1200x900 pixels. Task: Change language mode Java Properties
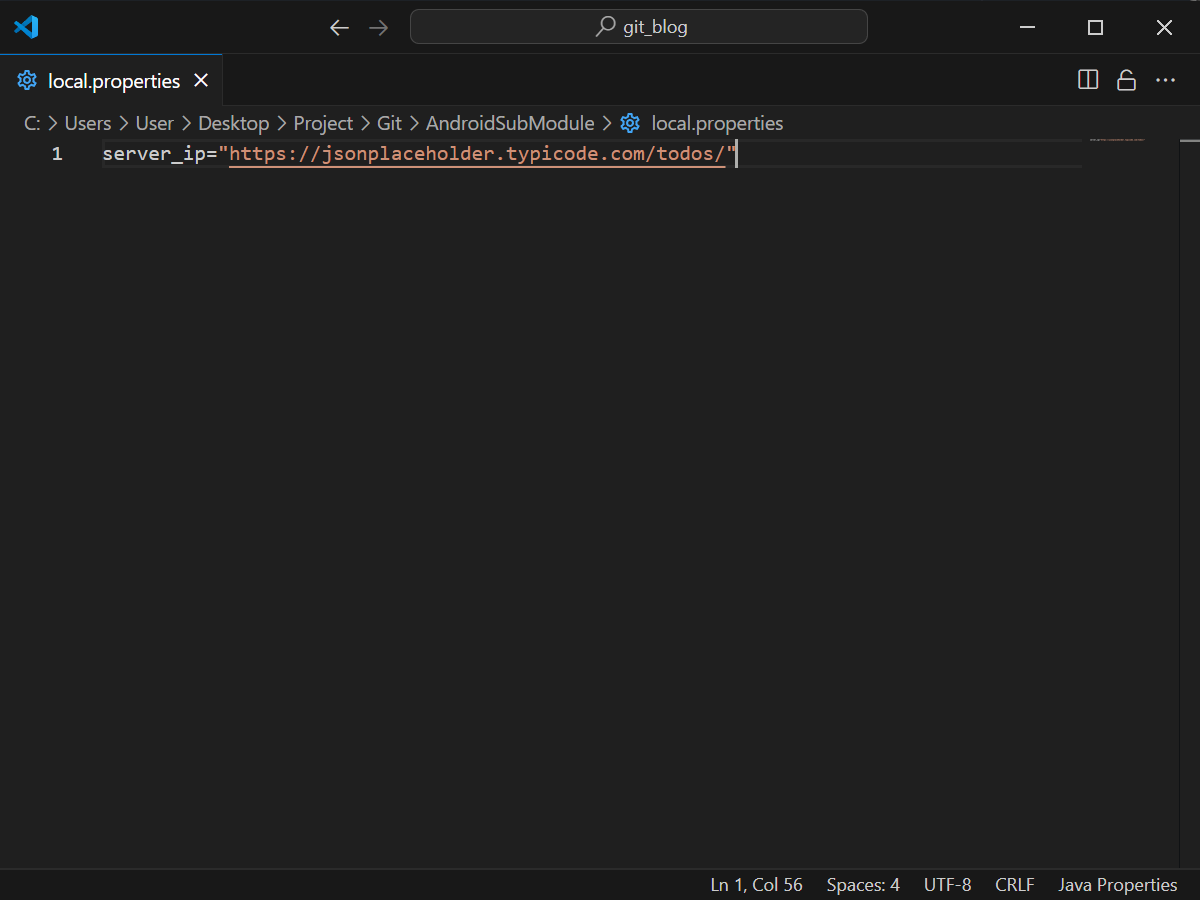(1117, 885)
